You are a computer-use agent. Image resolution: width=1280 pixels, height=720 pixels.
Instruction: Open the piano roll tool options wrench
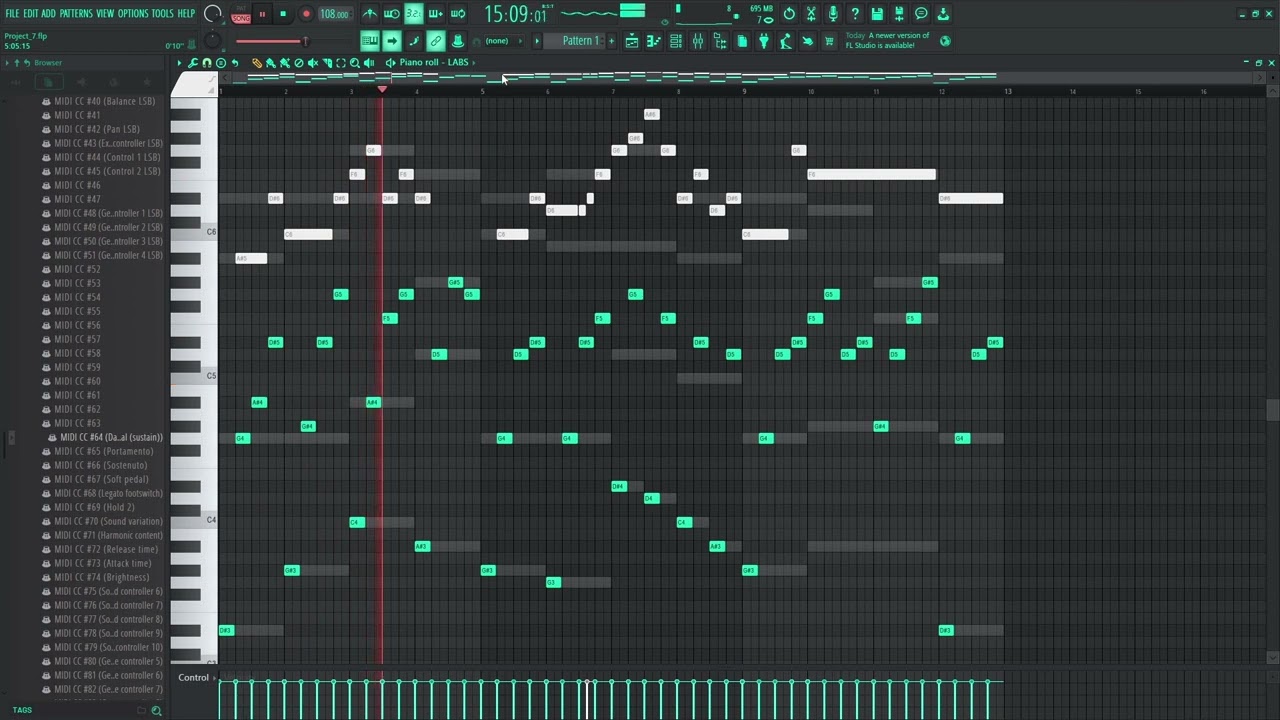(193, 63)
